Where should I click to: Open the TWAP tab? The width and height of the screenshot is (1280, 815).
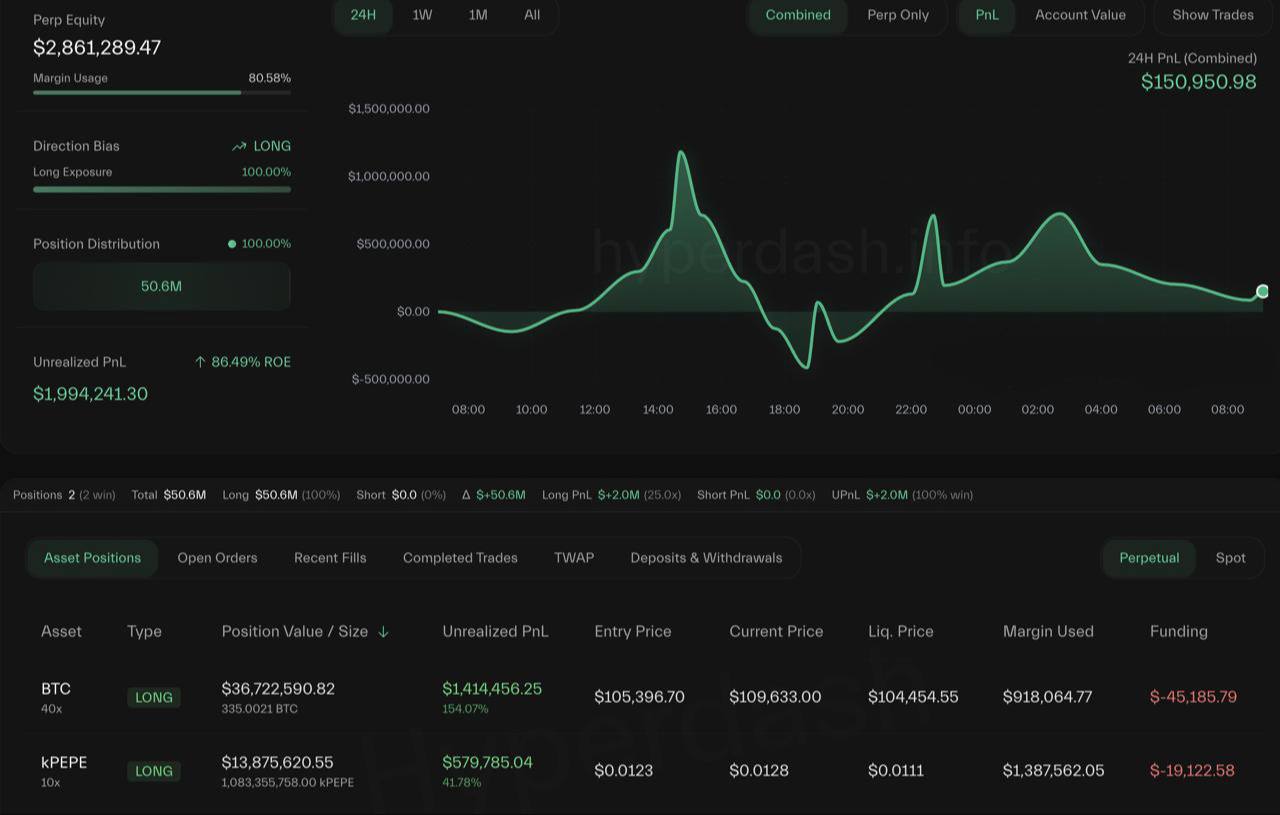coord(574,558)
